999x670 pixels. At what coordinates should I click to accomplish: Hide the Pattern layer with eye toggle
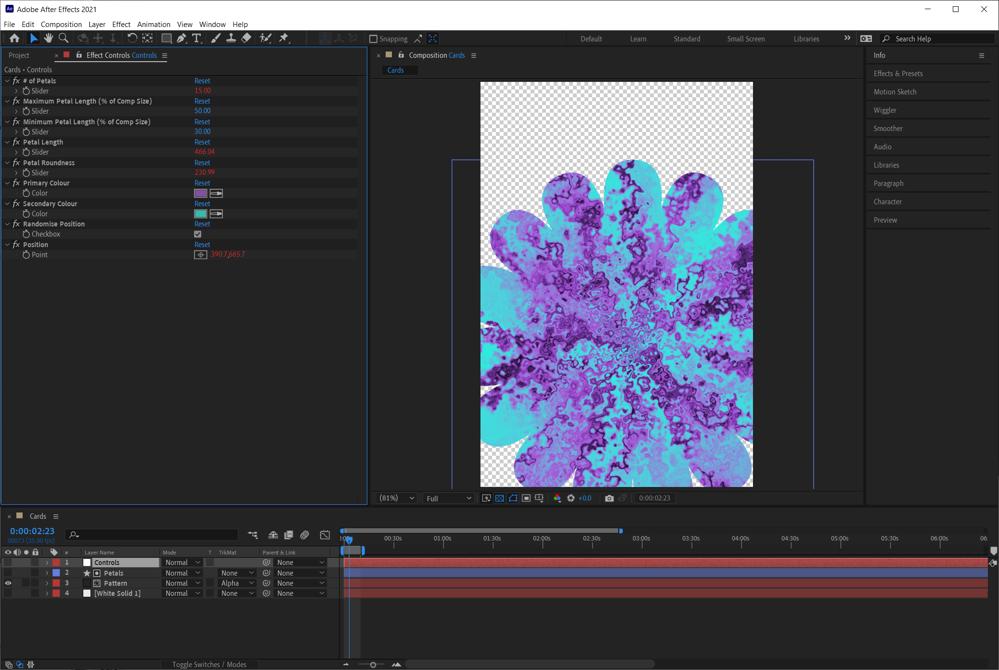click(x=8, y=583)
